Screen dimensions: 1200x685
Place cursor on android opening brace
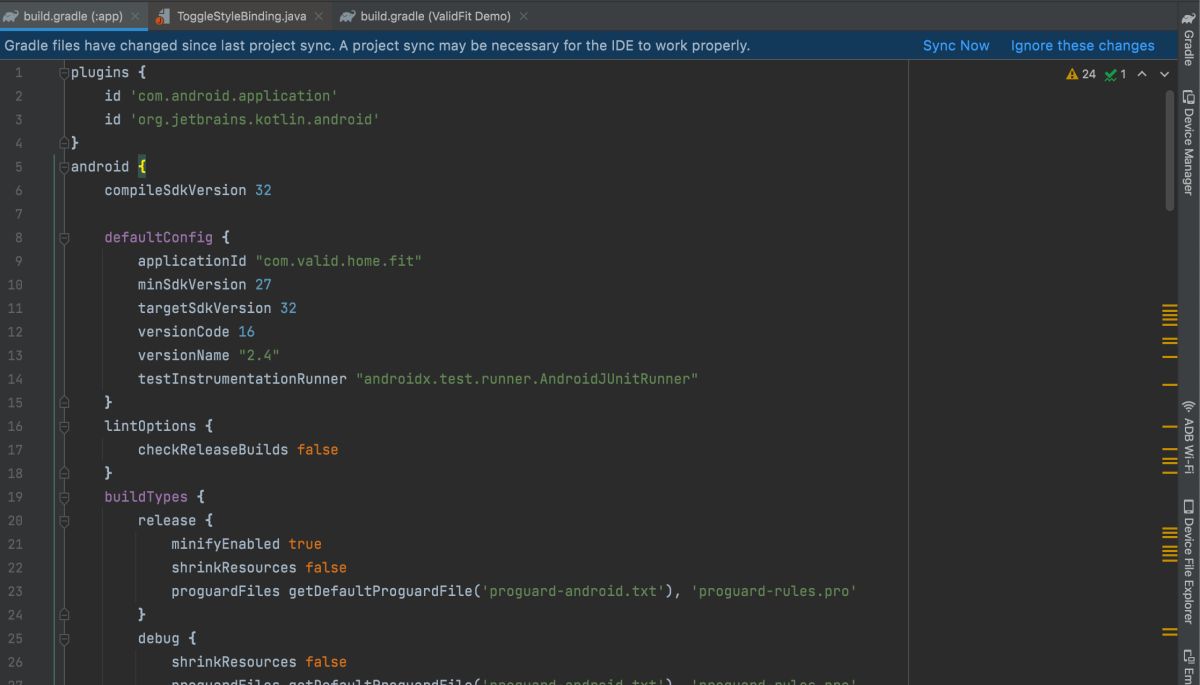[x=142, y=167]
